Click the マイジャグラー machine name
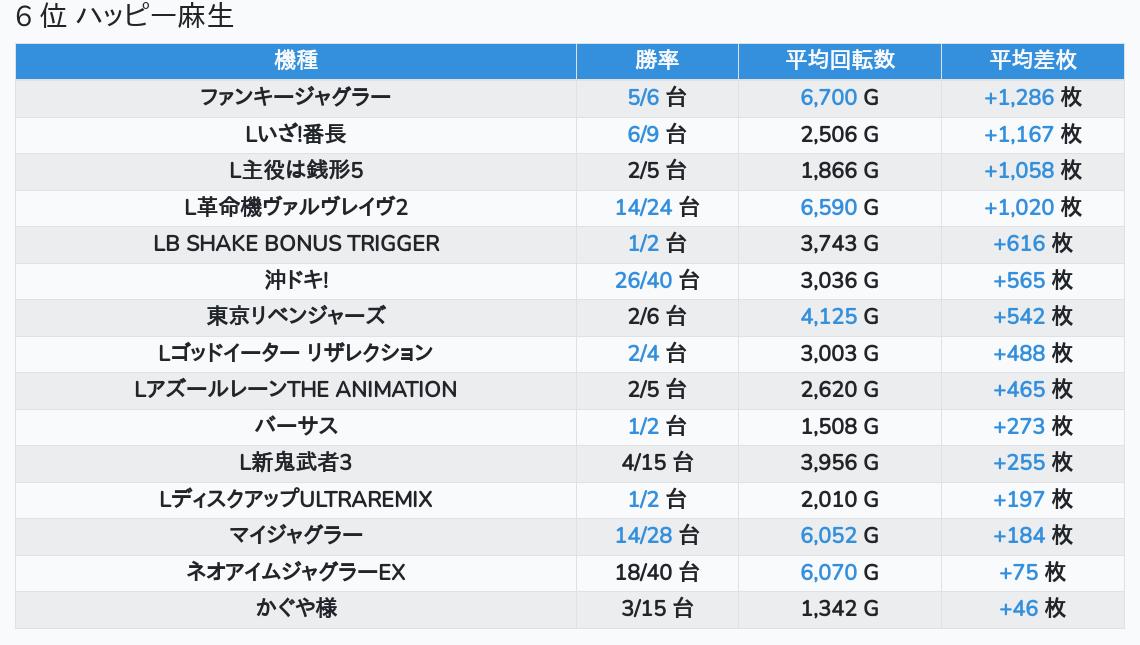The width and height of the screenshot is (1140, 645). (x=295, y=536)
